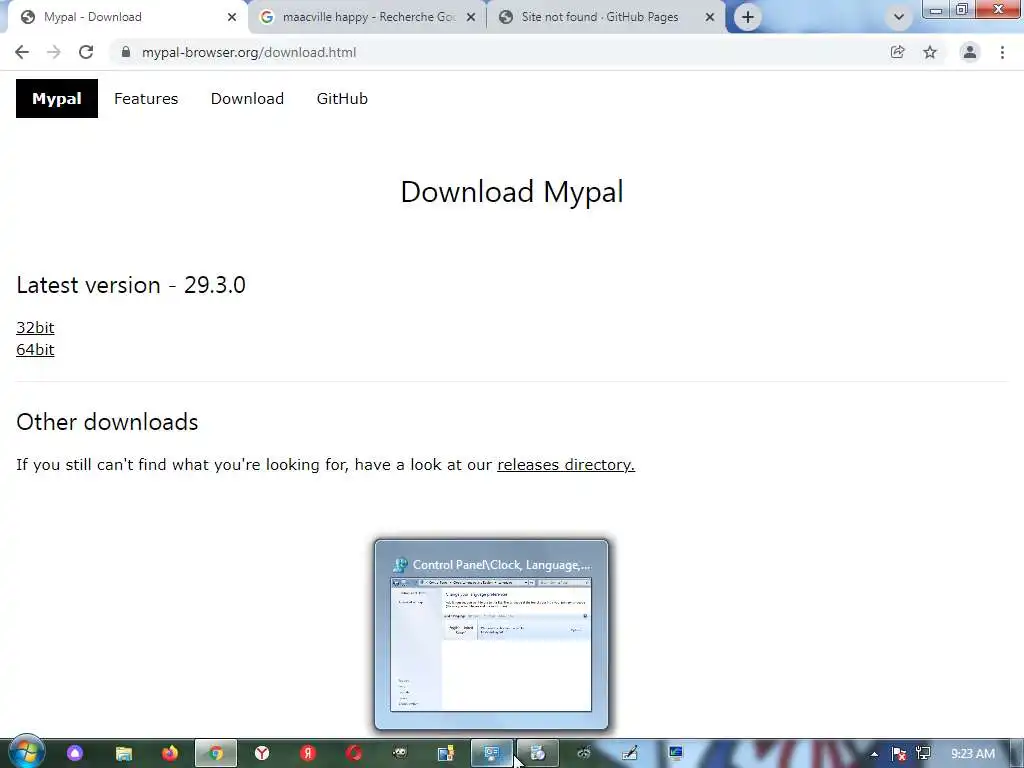Open the Action Center flag icon
Image resolution: width=1024 pixels, height=768 pixels.
tap(899, 754)
